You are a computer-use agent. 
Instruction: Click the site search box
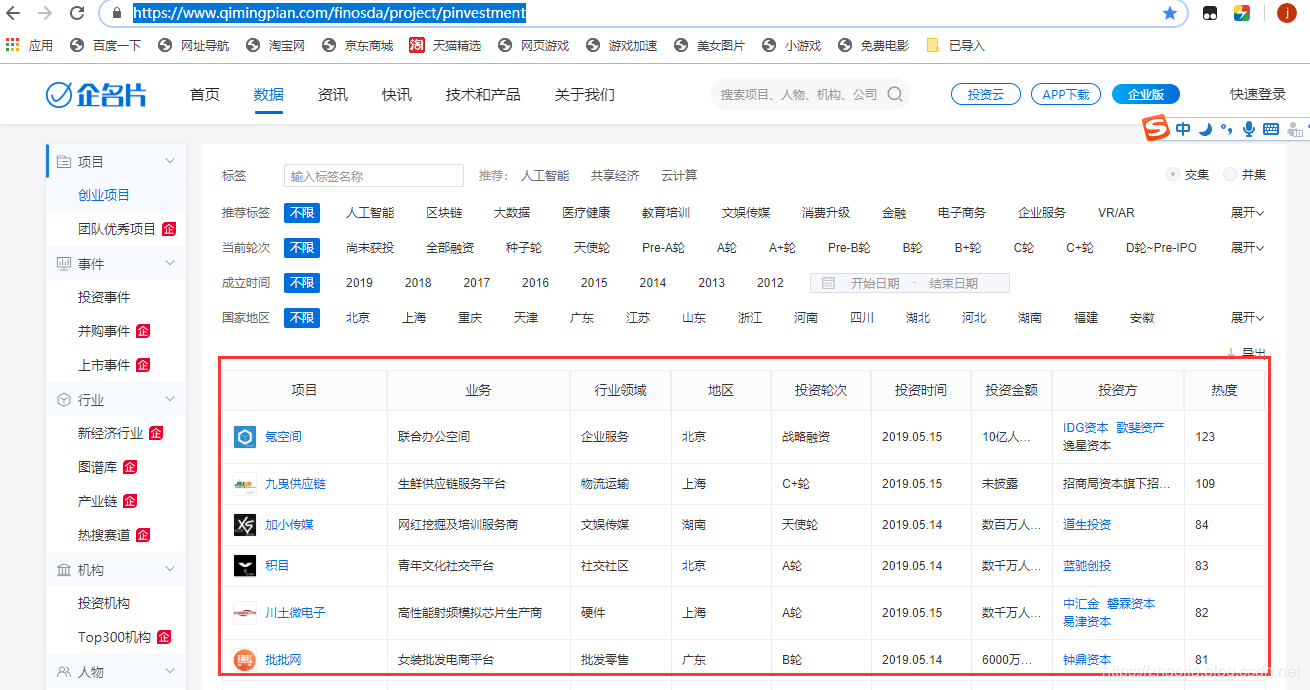(811, 94)
